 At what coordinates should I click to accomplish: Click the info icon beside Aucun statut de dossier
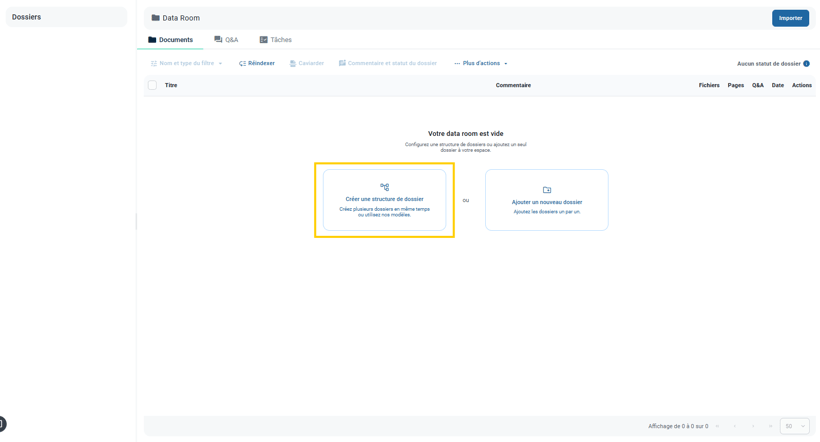807,64
